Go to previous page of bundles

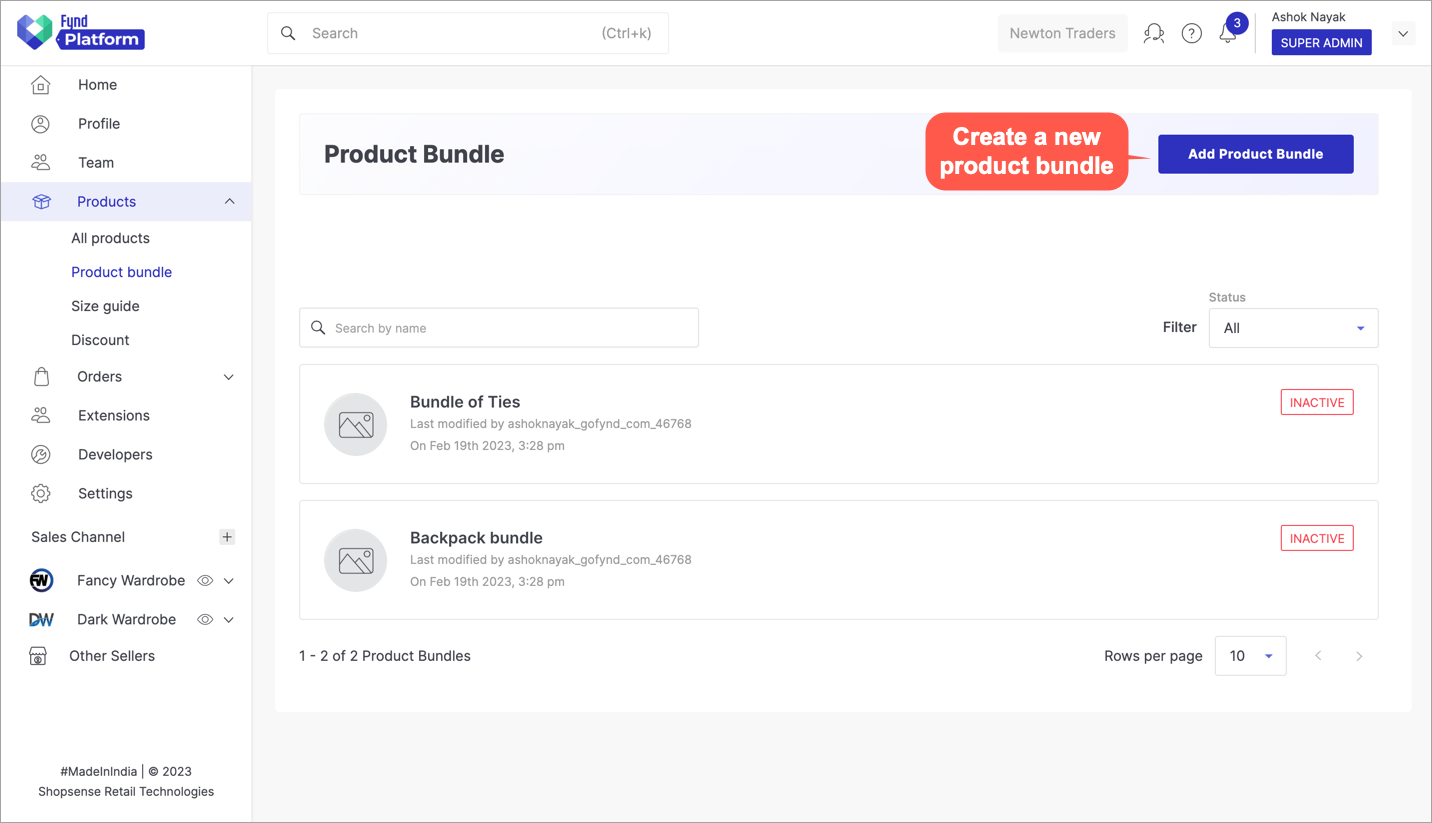coord(1318,656)
